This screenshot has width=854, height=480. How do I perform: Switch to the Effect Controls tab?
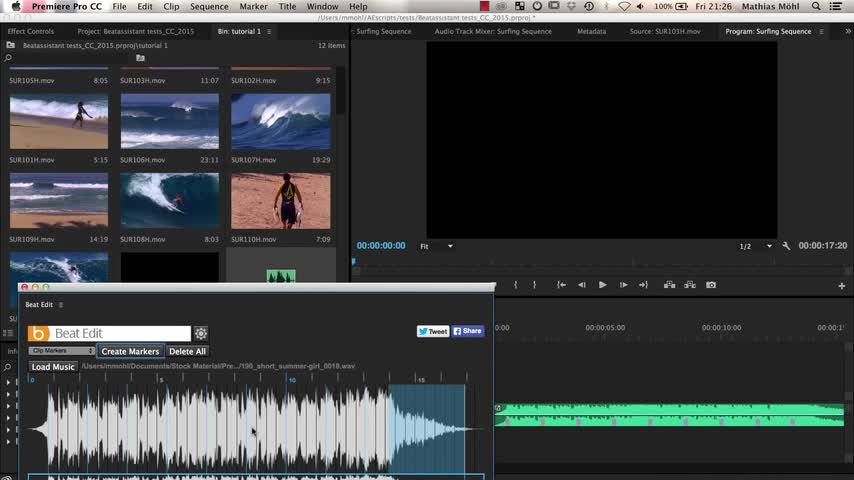(x=31, y=31)
